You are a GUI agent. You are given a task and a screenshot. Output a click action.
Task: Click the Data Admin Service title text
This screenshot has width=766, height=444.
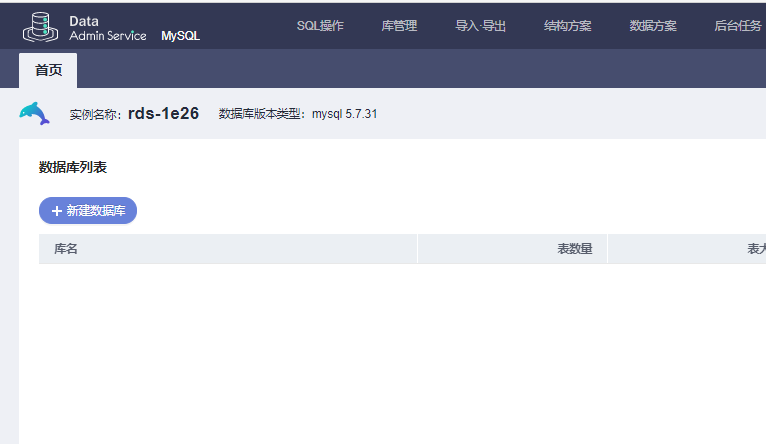(x=107, y=28)
